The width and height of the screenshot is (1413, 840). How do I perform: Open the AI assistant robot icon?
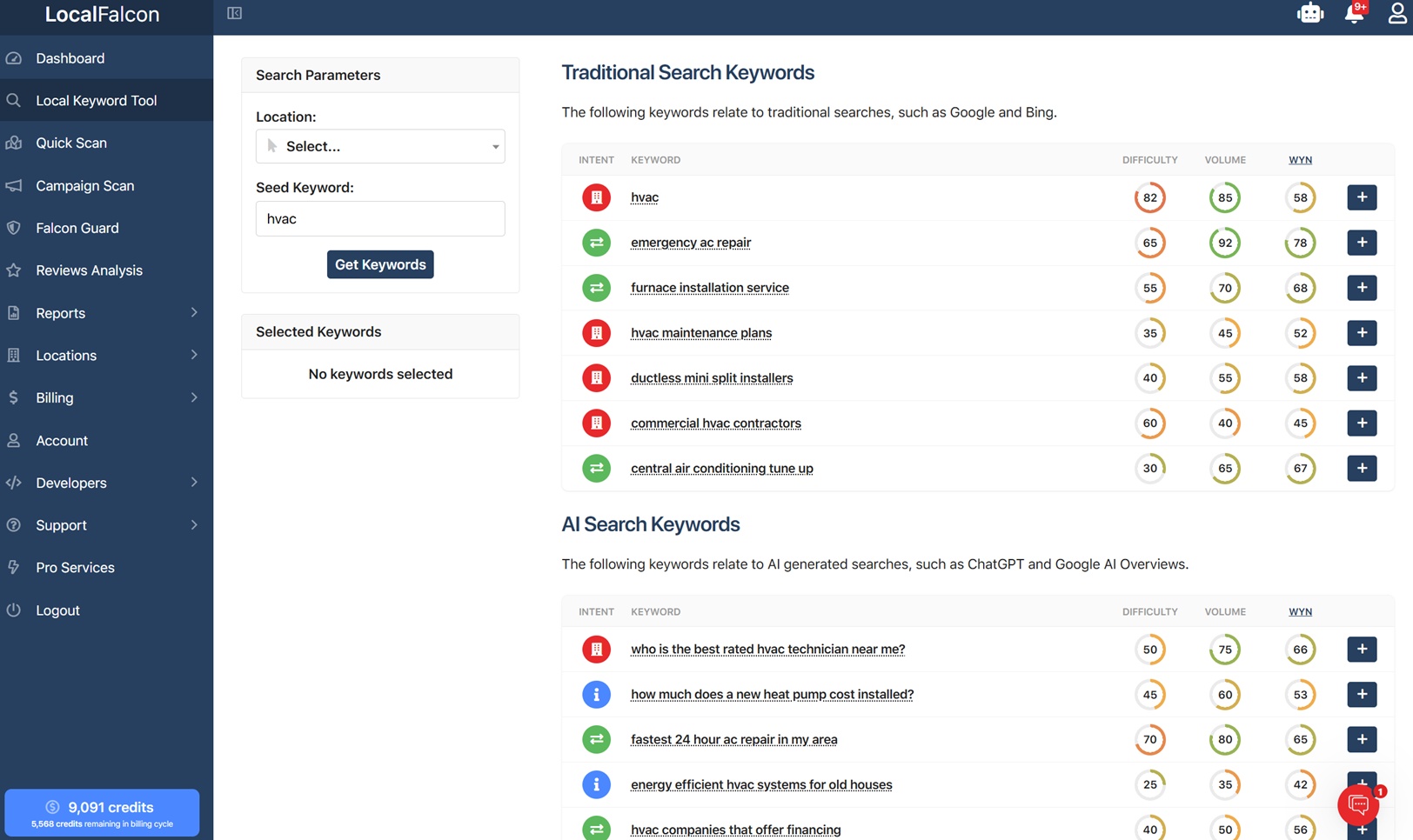1309,13
